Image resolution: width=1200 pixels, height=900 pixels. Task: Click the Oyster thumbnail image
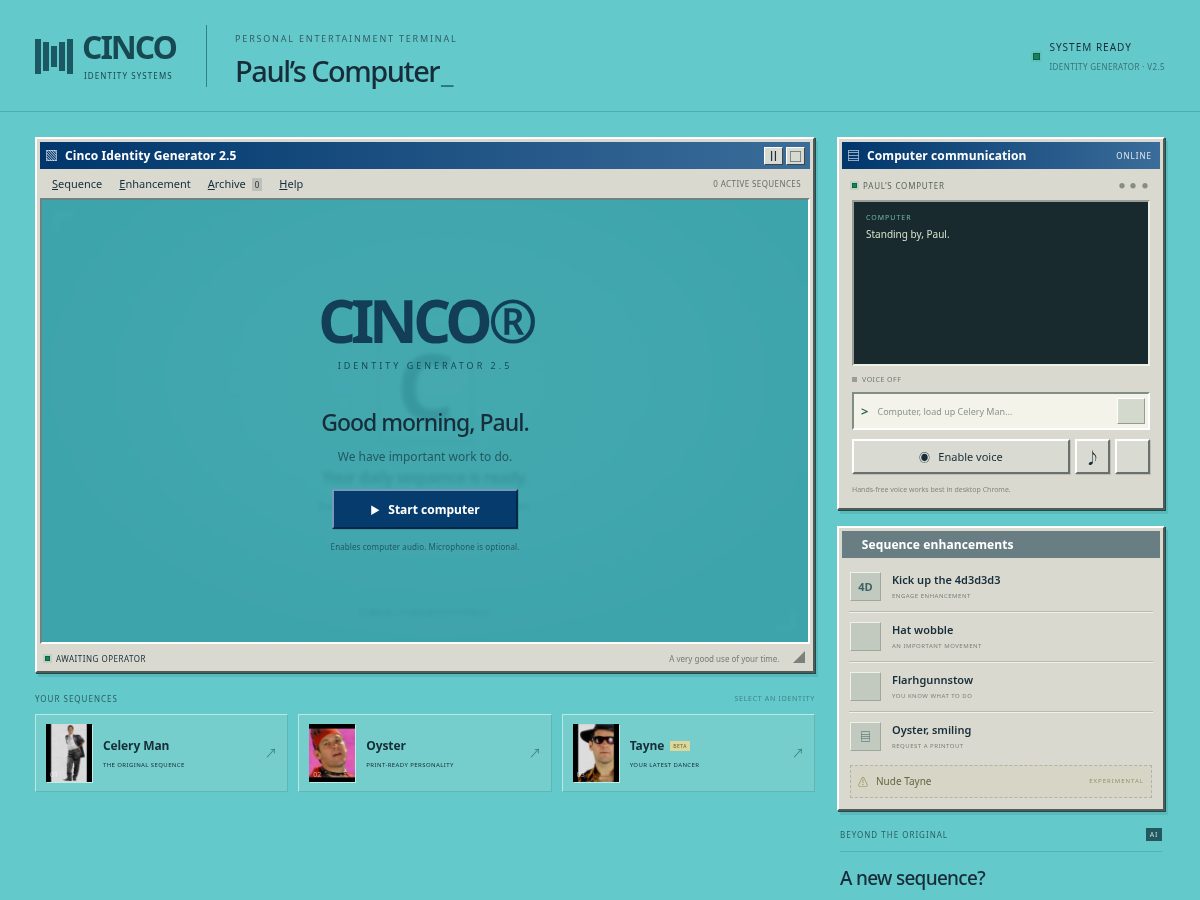[332, 753]
